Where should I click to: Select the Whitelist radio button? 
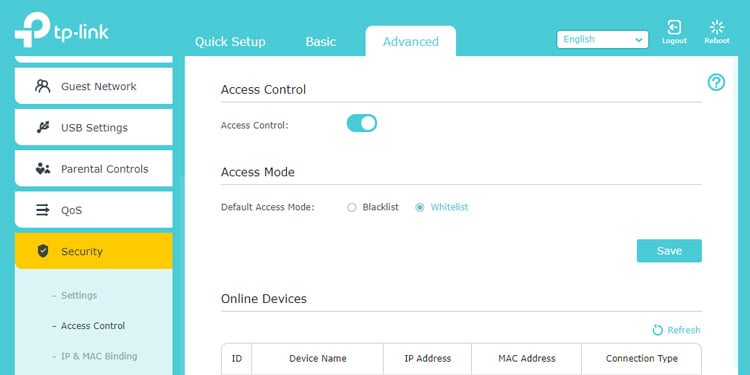tap(419, 208)
